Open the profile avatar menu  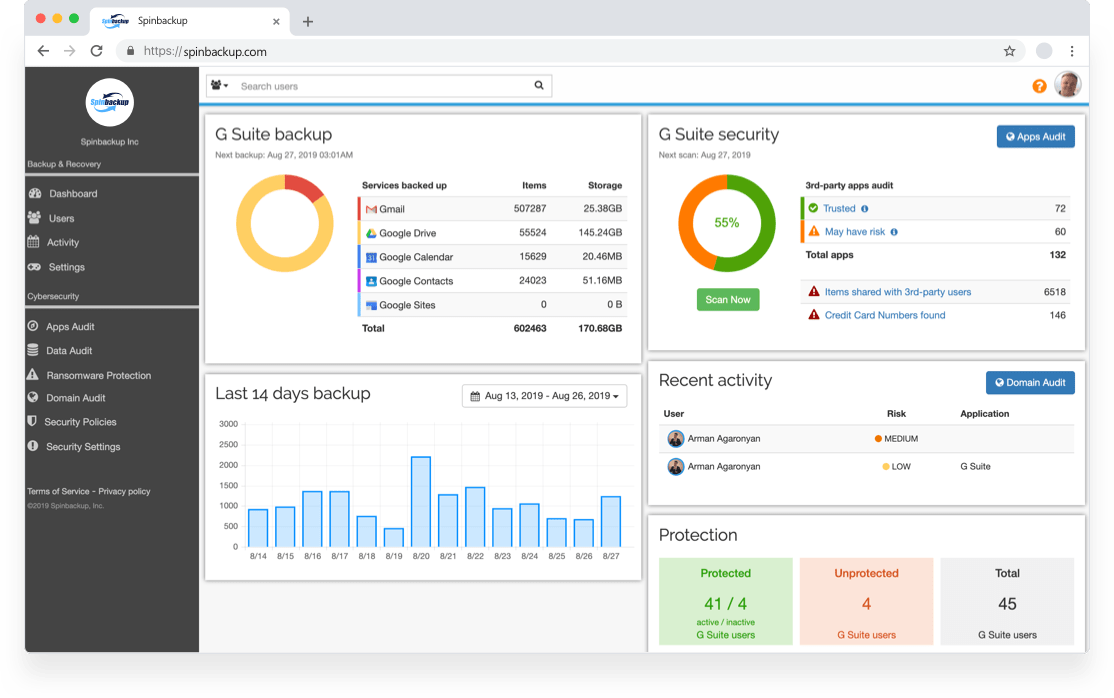pyautogui.click(x=1067, y=85)
